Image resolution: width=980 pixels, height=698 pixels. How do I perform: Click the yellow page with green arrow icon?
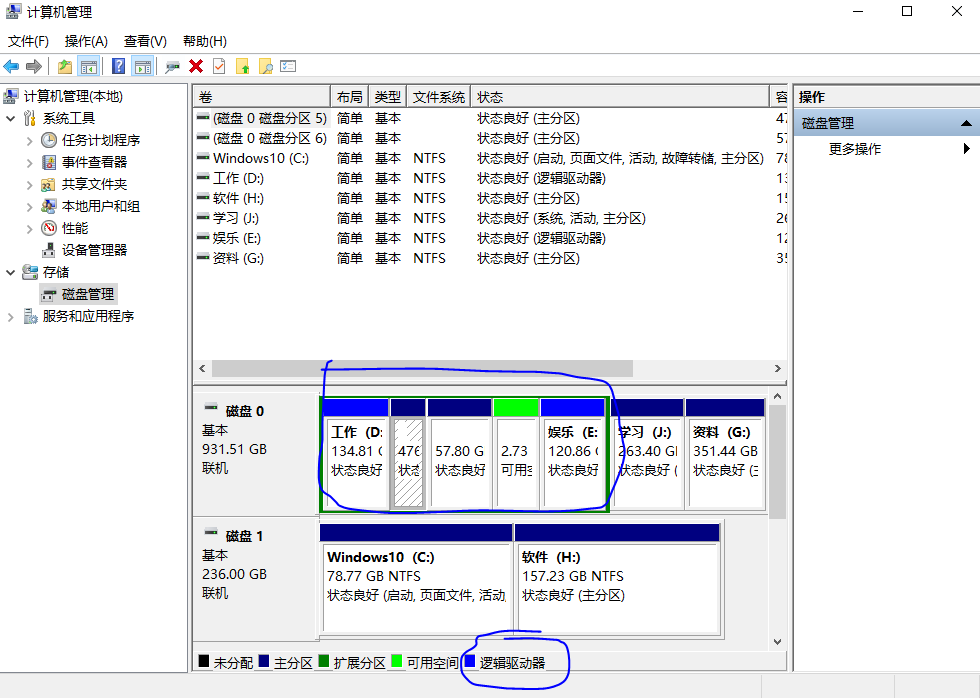[x=242, y=66]
